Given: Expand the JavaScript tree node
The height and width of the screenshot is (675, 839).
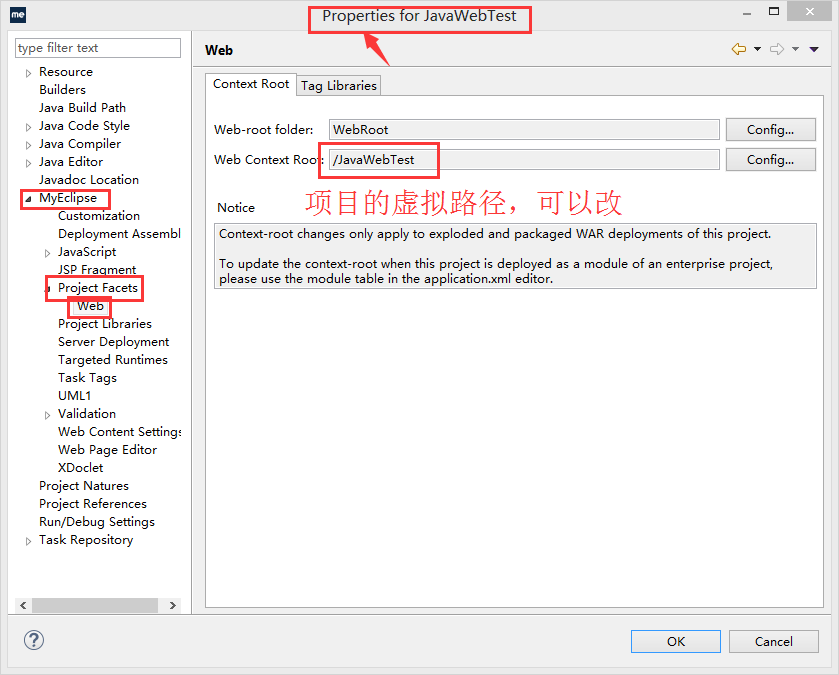Looking at the screenshot, I should [x=47, y=254].
